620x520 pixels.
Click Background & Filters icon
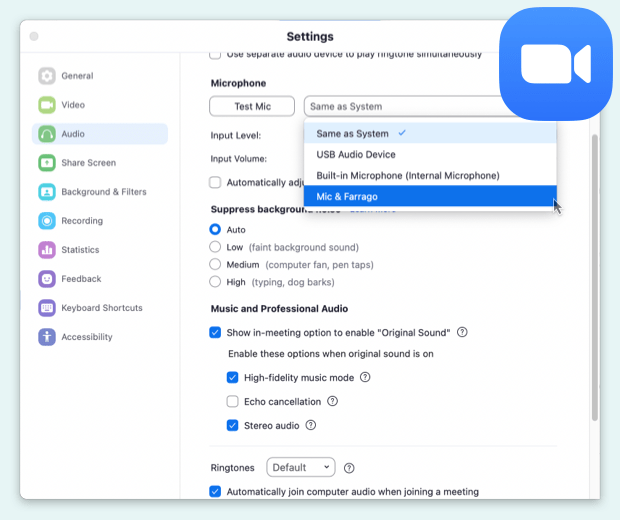pos(47,192)
